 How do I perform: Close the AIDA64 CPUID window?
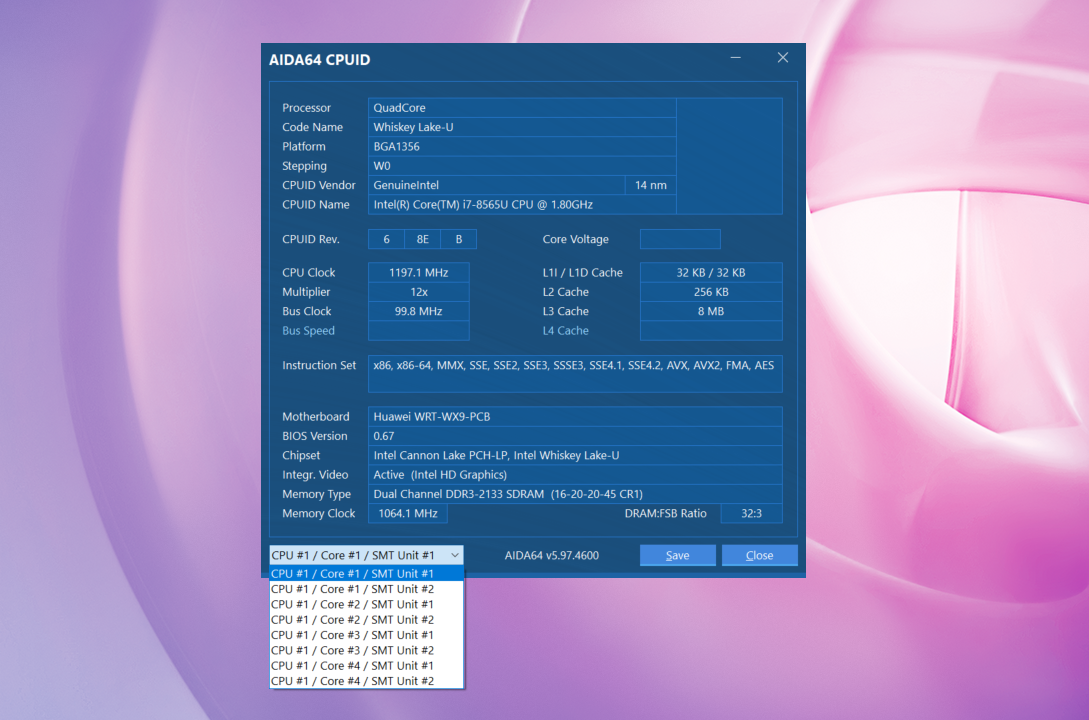coord(783,58)
